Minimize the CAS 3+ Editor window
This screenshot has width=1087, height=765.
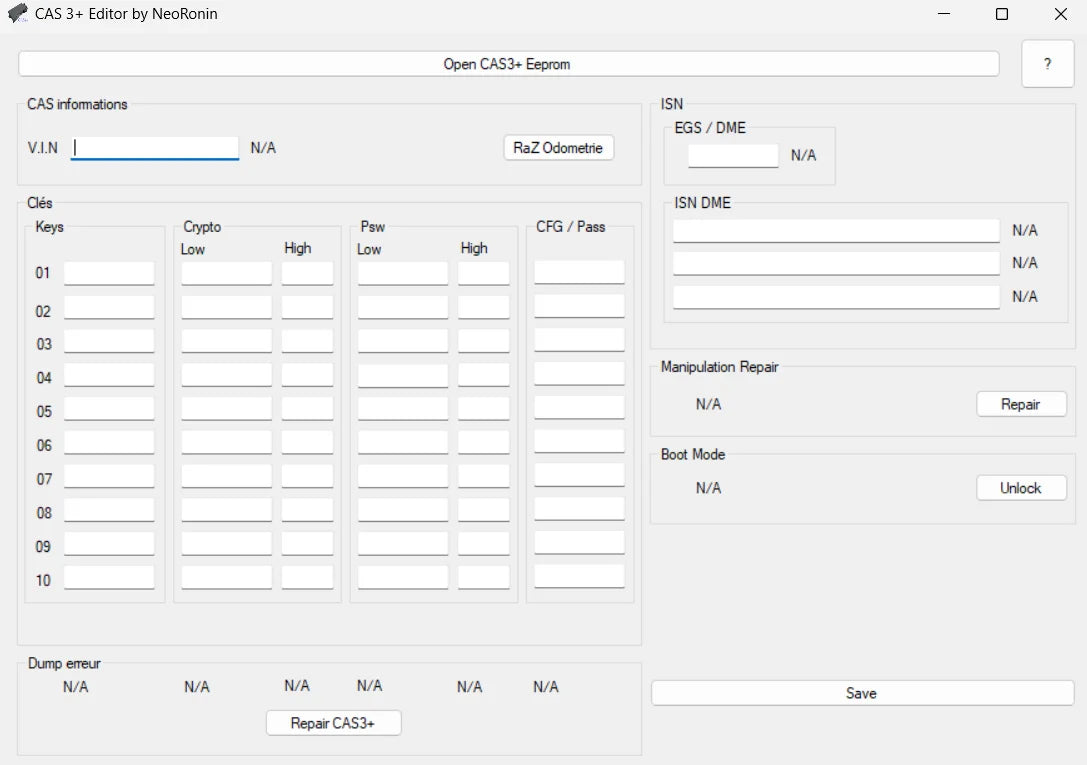coord(943,14)
